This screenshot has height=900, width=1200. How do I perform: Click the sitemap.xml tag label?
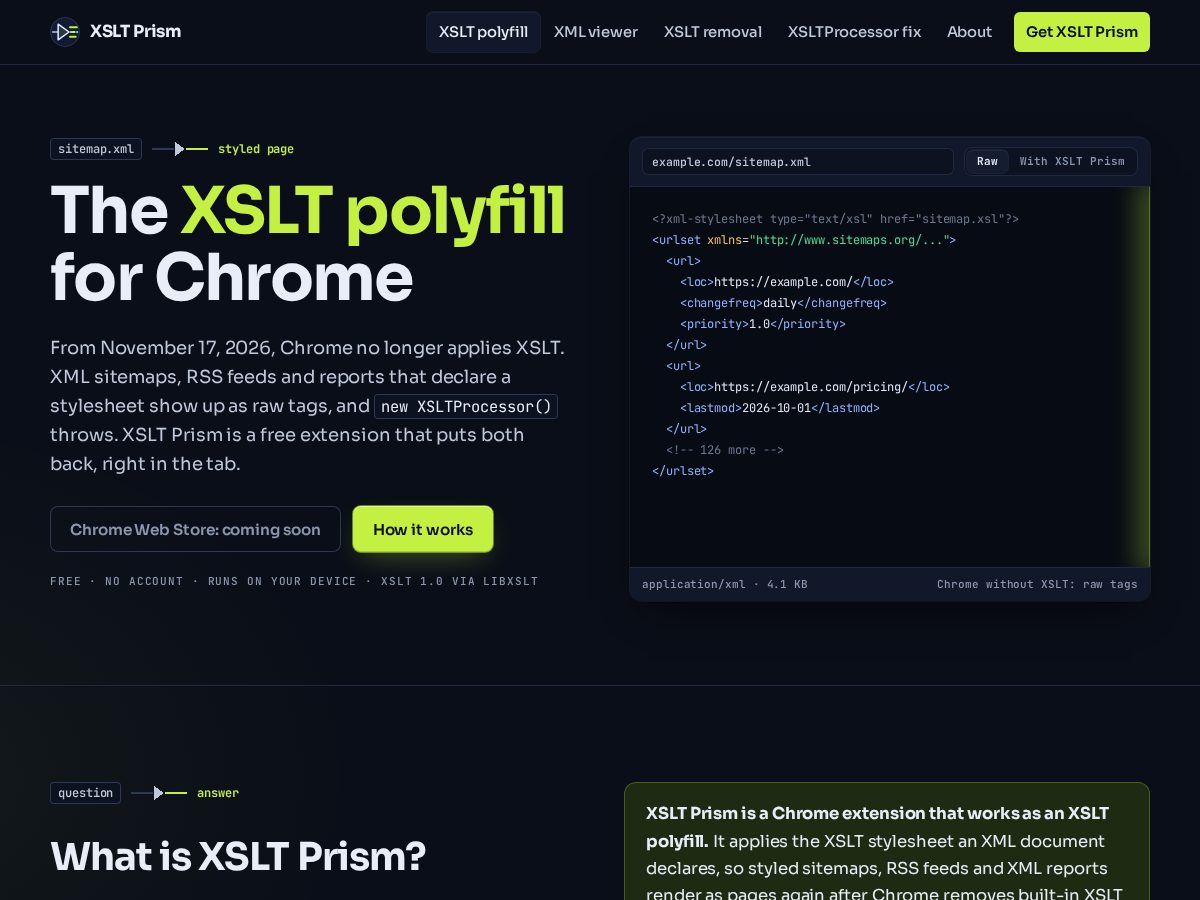[96, 149]
